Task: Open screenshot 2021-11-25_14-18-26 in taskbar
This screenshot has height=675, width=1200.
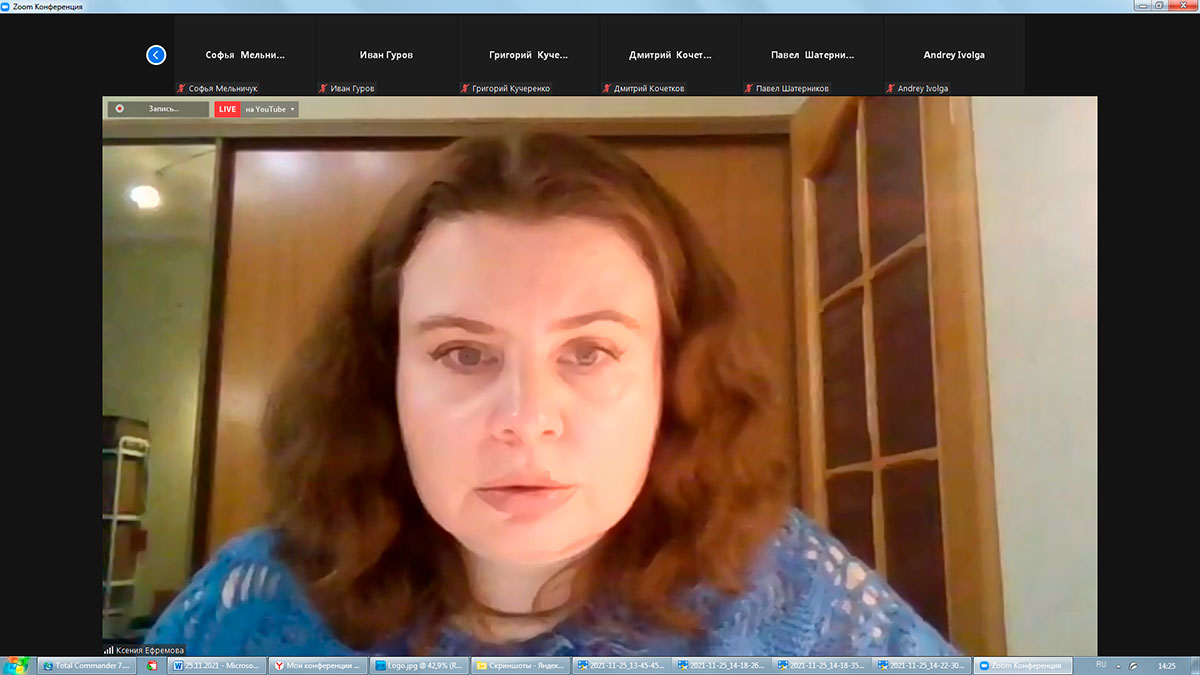Action: (720, 665)
